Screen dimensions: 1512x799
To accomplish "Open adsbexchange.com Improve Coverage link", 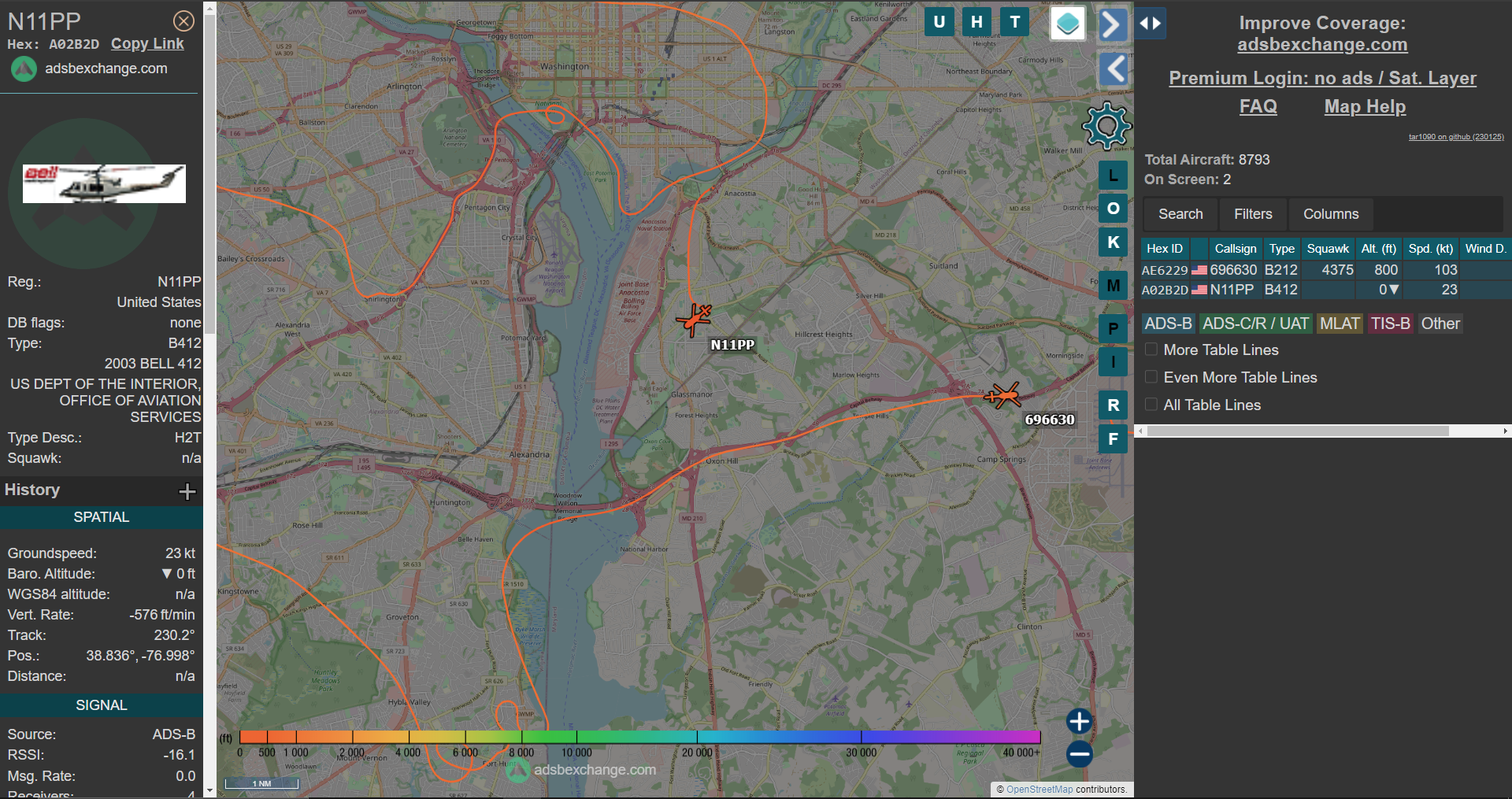I will pos(1322,45).
